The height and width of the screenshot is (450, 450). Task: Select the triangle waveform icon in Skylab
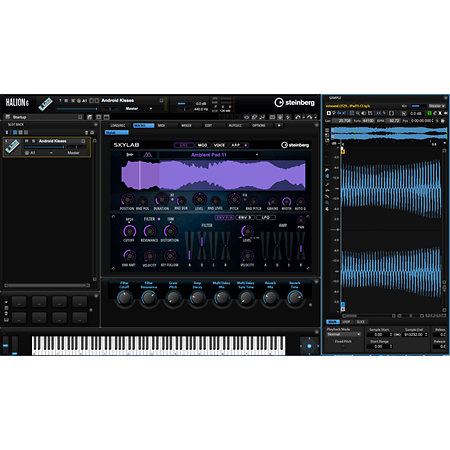[147, 155]
